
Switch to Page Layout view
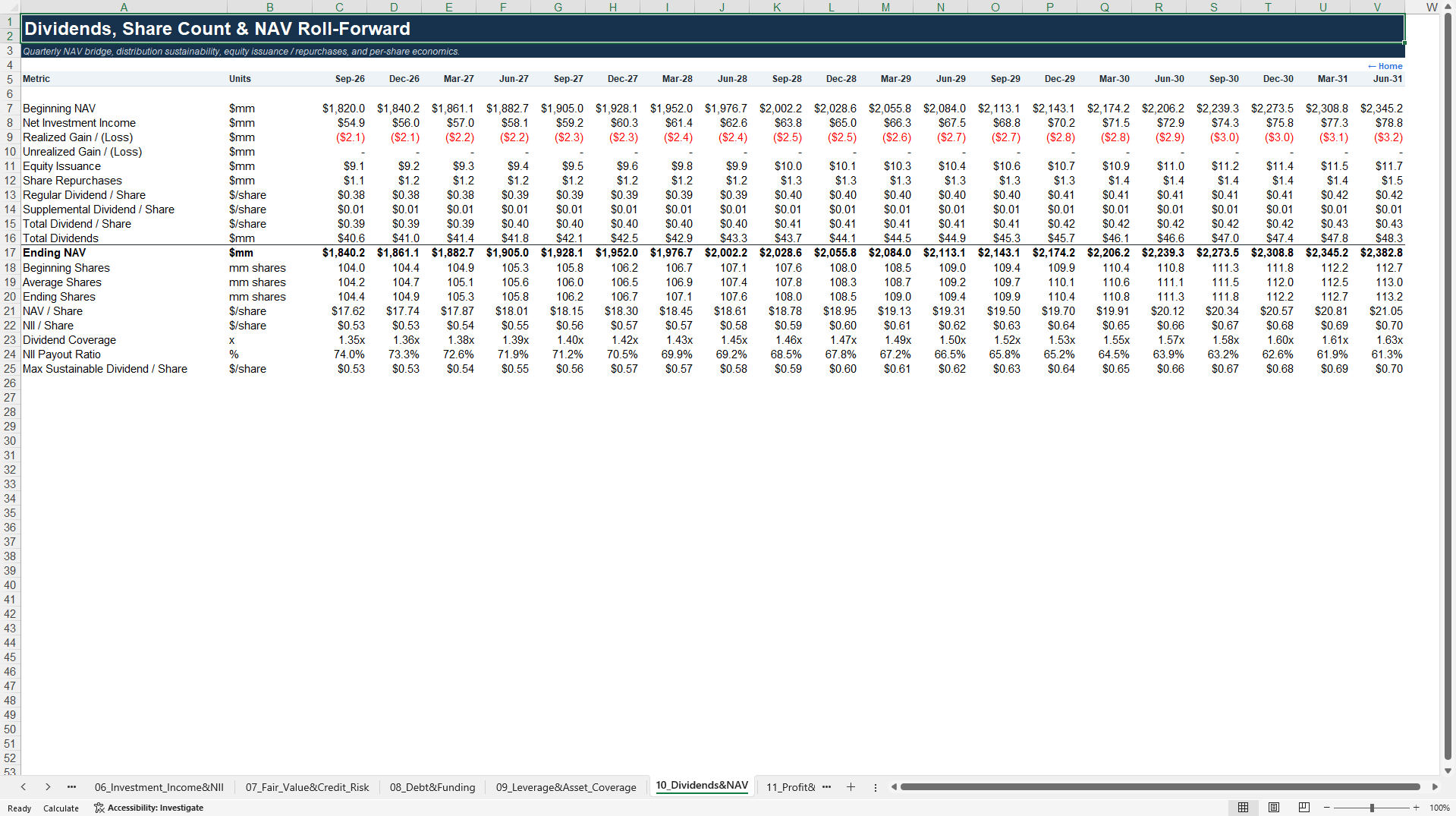pos(1274,808)
